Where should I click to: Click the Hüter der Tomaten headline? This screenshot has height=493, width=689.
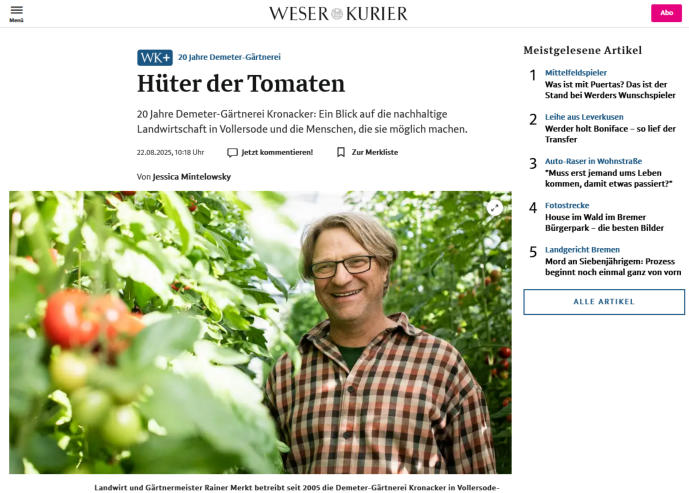click(x=241, y=83)
